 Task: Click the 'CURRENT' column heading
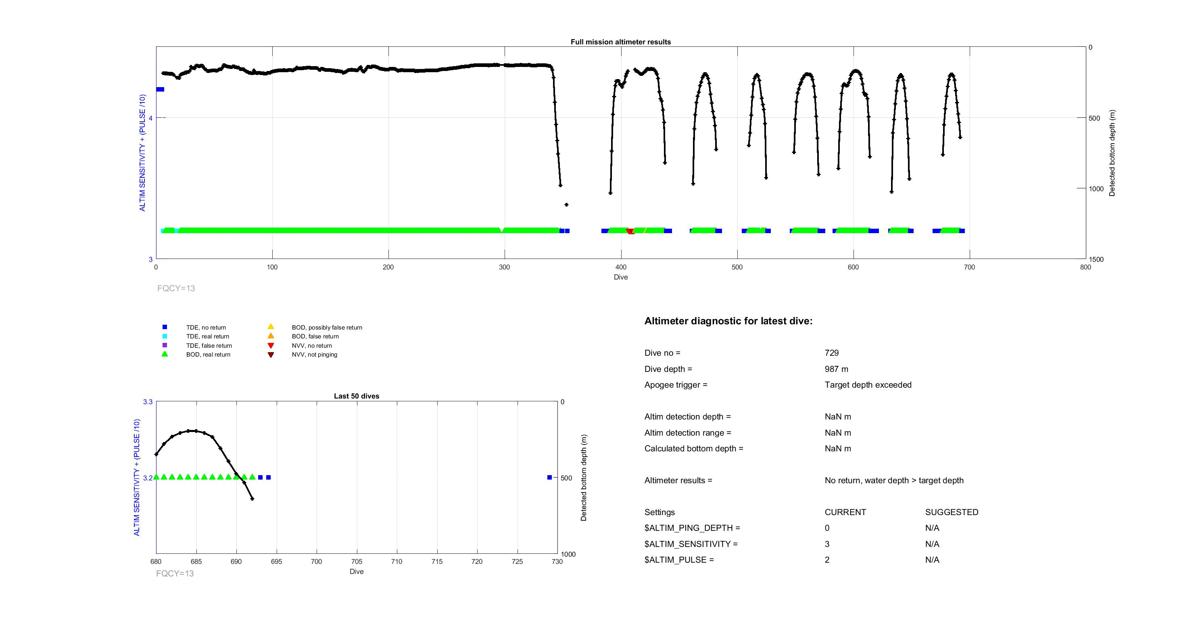point(845,512)
